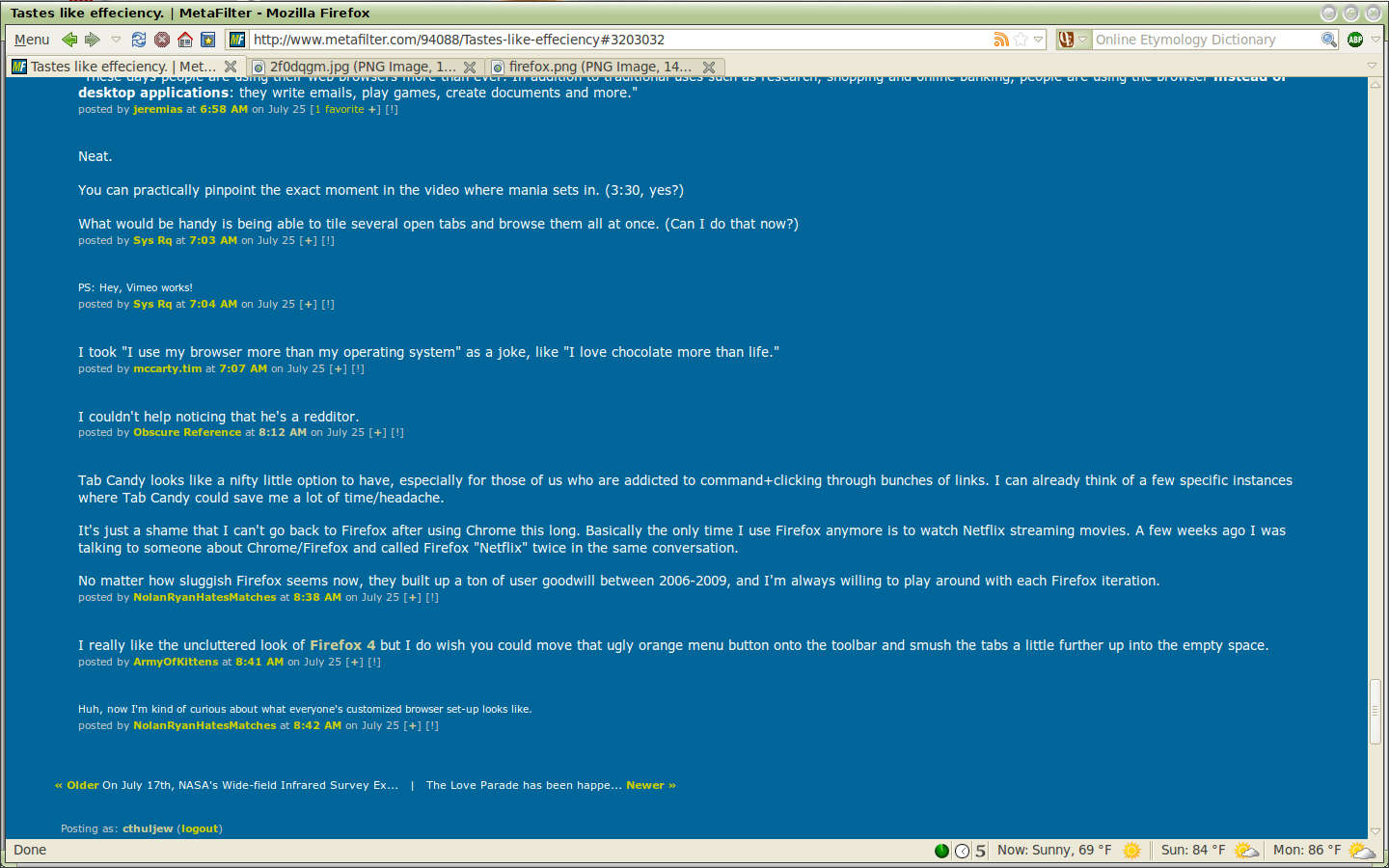Go to the « Older post link
The height and width of the screenshot is (868, 1389).
pyautogui.click(x=77, y=786)
